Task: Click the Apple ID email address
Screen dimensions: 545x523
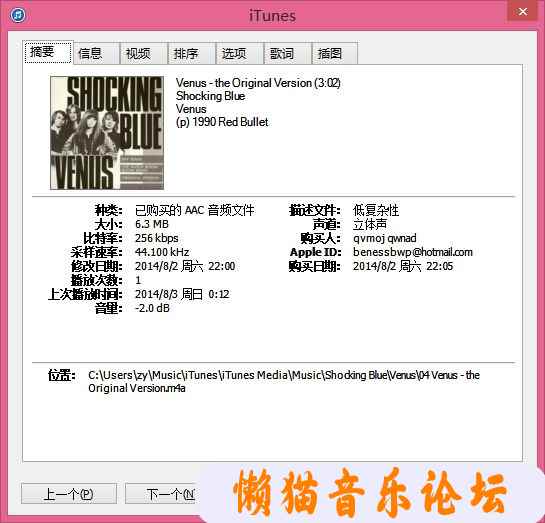Action: click(x=413, y=252)
